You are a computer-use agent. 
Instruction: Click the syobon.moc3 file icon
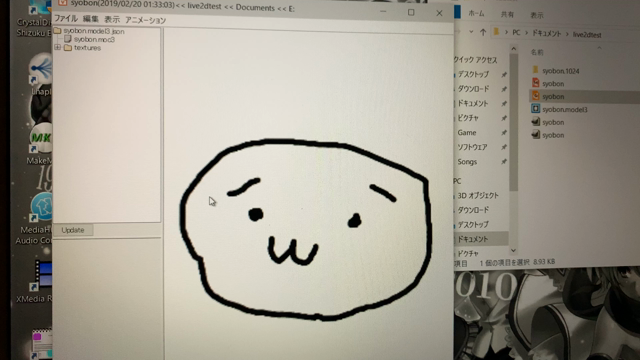click(x=68, y=39)
